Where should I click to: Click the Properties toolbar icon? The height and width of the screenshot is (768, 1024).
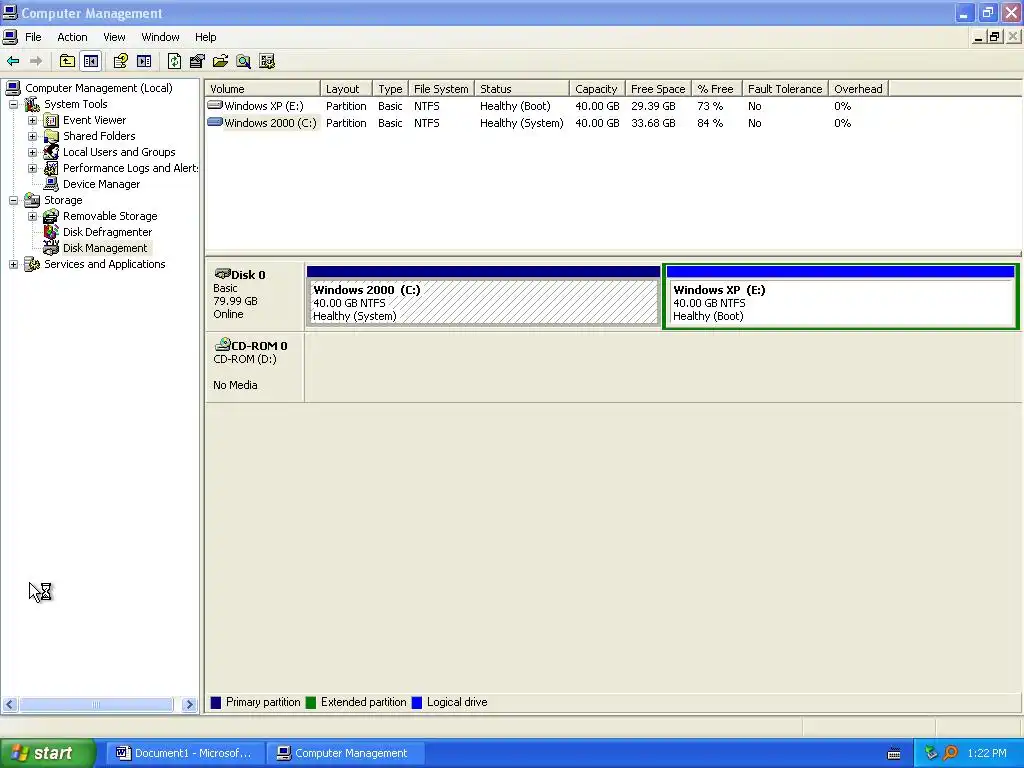click(197, 61)
